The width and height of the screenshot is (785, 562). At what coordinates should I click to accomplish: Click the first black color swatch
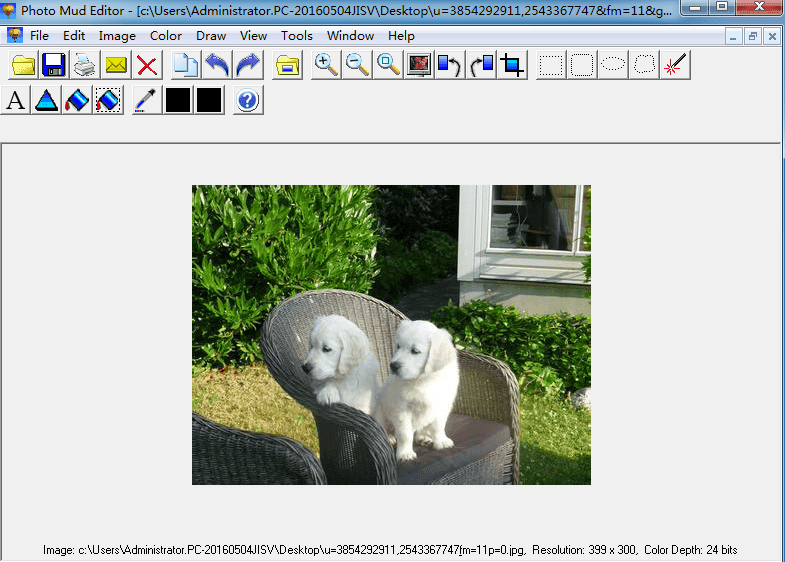(x=177, y=100)
